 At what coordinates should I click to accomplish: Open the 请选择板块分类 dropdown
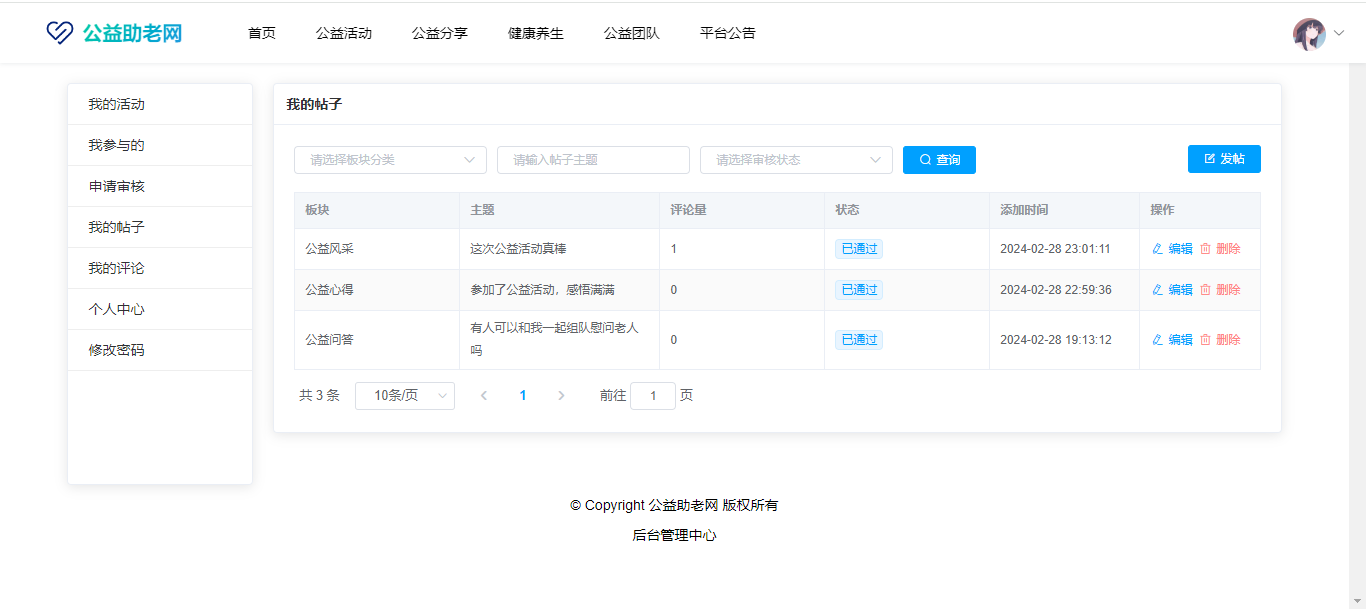point(390,160)
